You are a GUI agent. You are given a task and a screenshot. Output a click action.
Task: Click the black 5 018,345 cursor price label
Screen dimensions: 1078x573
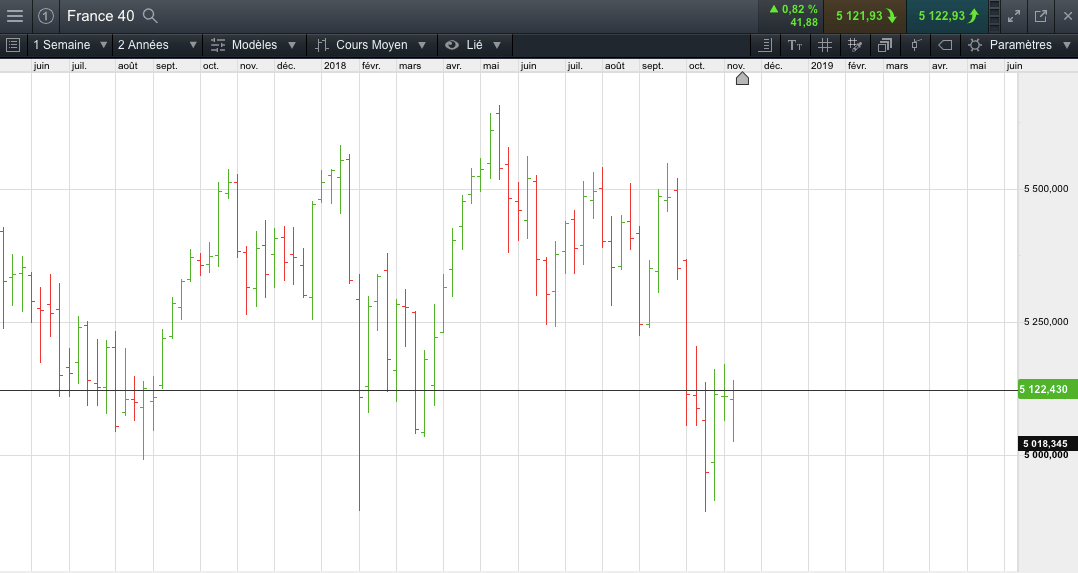point(1048,444)
